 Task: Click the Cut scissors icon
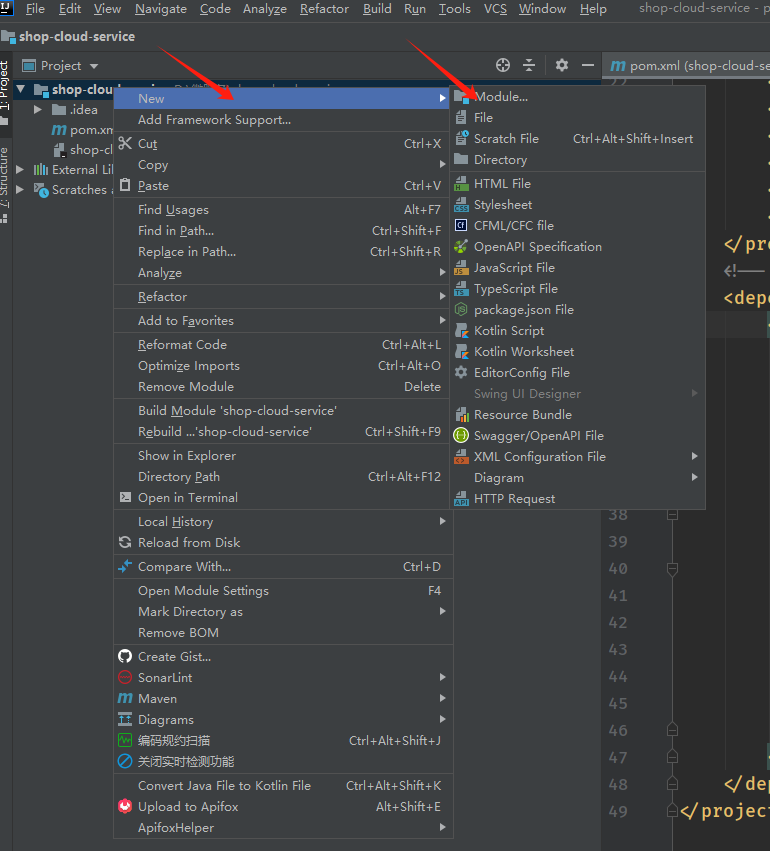pyautogui.click(x=125, y=143)
